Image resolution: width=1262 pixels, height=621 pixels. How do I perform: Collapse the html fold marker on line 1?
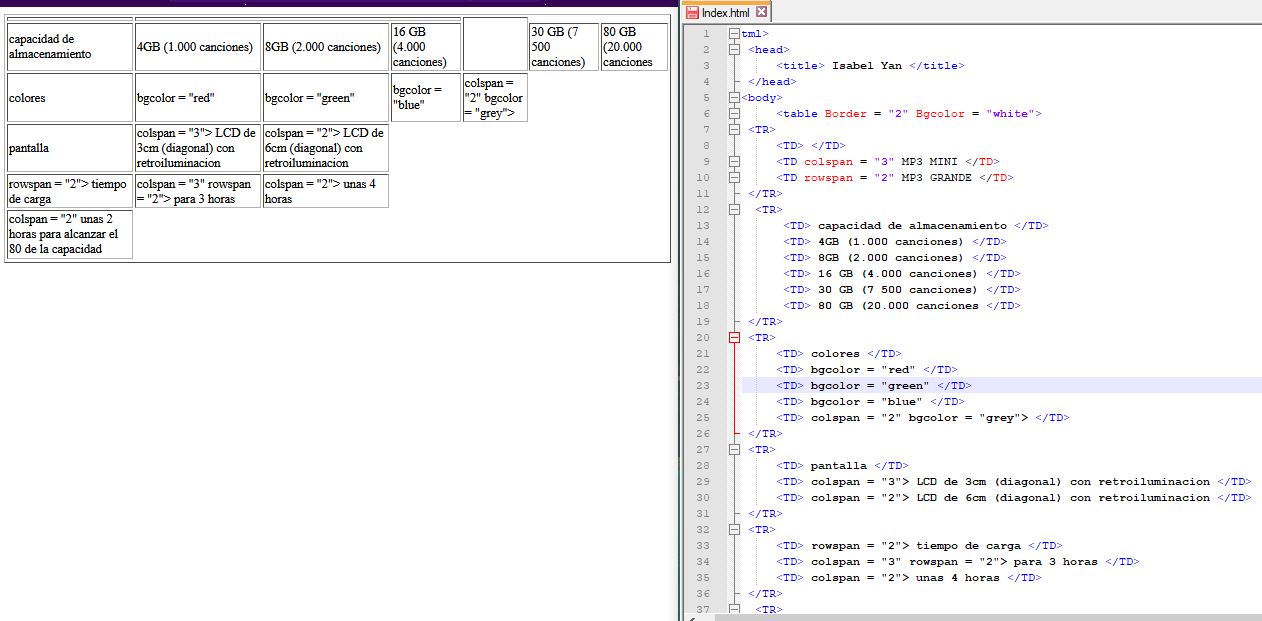pos(735,33)
